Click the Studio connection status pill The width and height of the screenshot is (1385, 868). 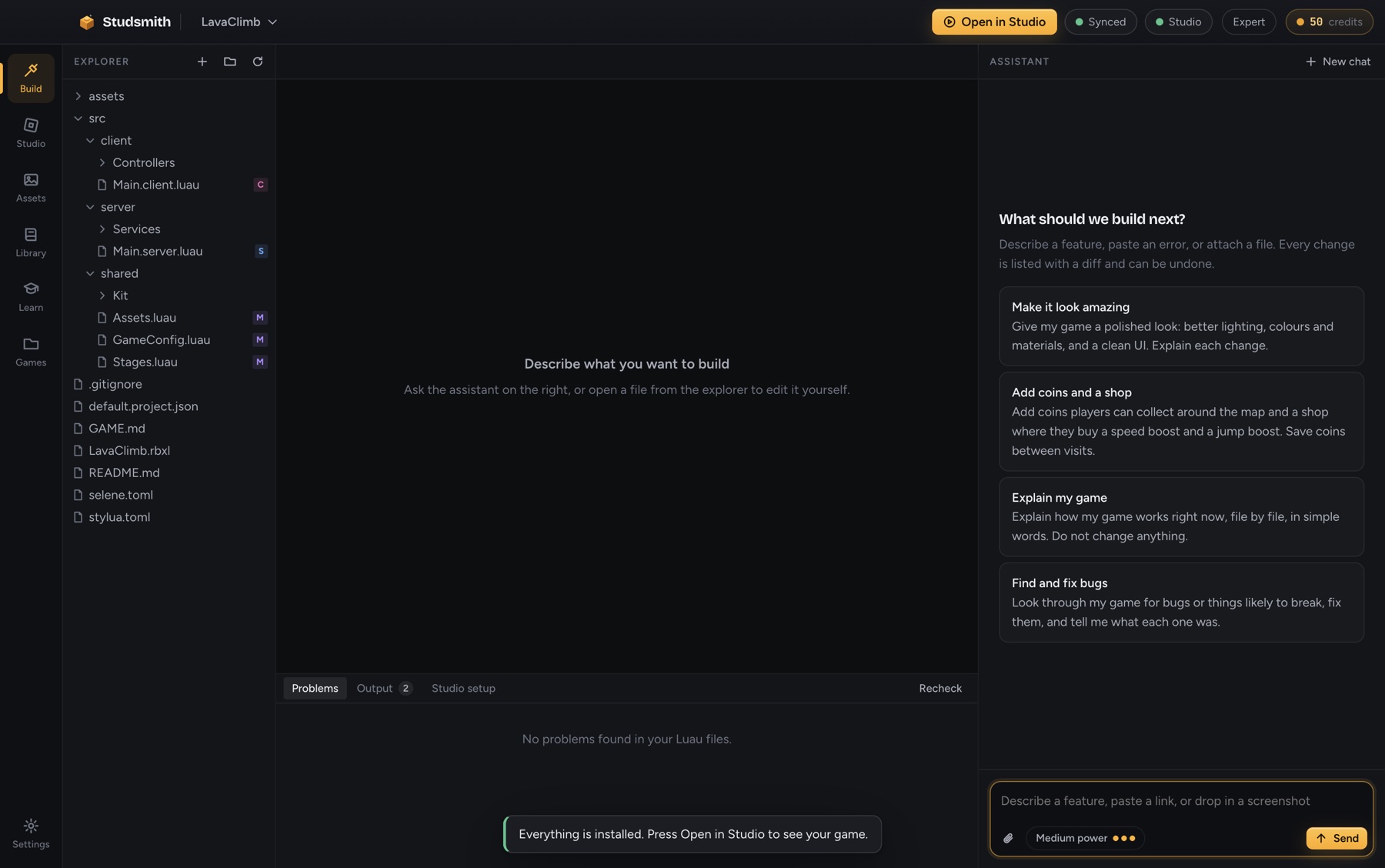(1178, 22)
